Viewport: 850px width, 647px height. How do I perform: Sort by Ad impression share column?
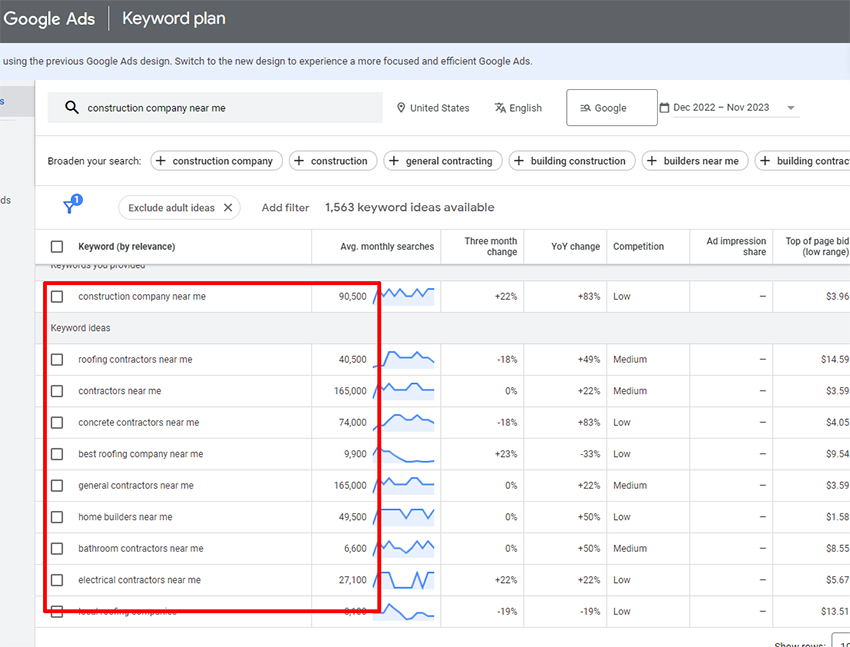736,247
